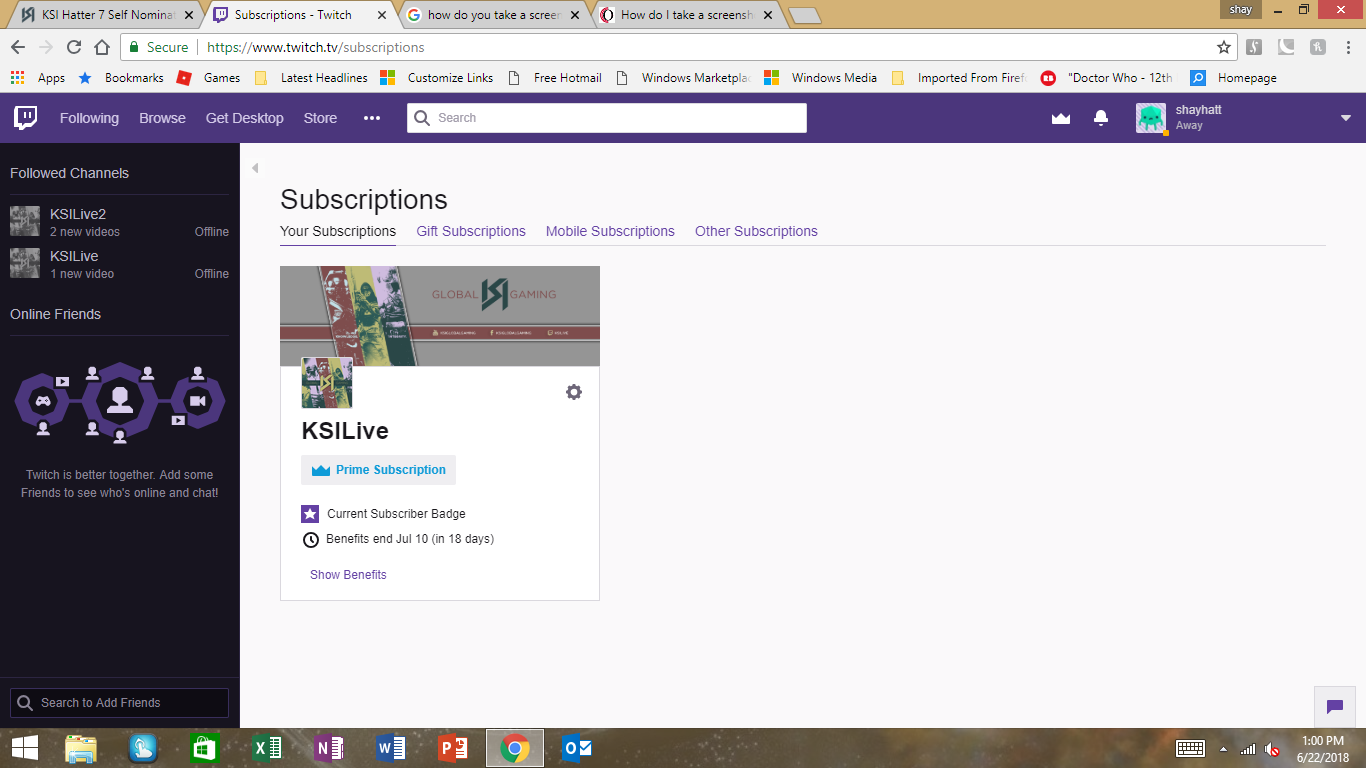This screenshot has width=1366, height=768.
Task: Switch to KSI Hatter 7 Self Nomination tab
Action: tap(104, 15)
